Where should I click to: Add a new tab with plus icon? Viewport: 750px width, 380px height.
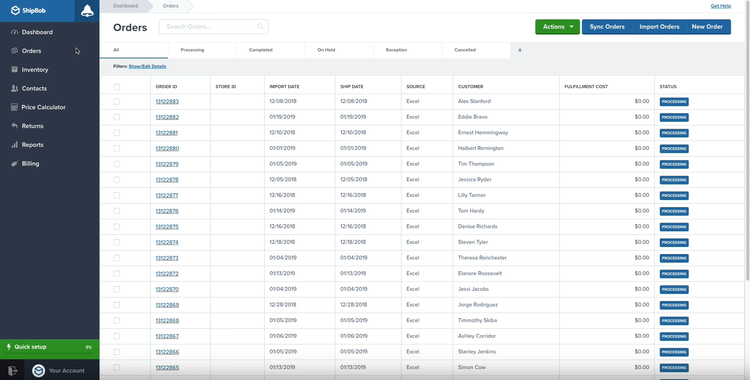click(520, 50)
